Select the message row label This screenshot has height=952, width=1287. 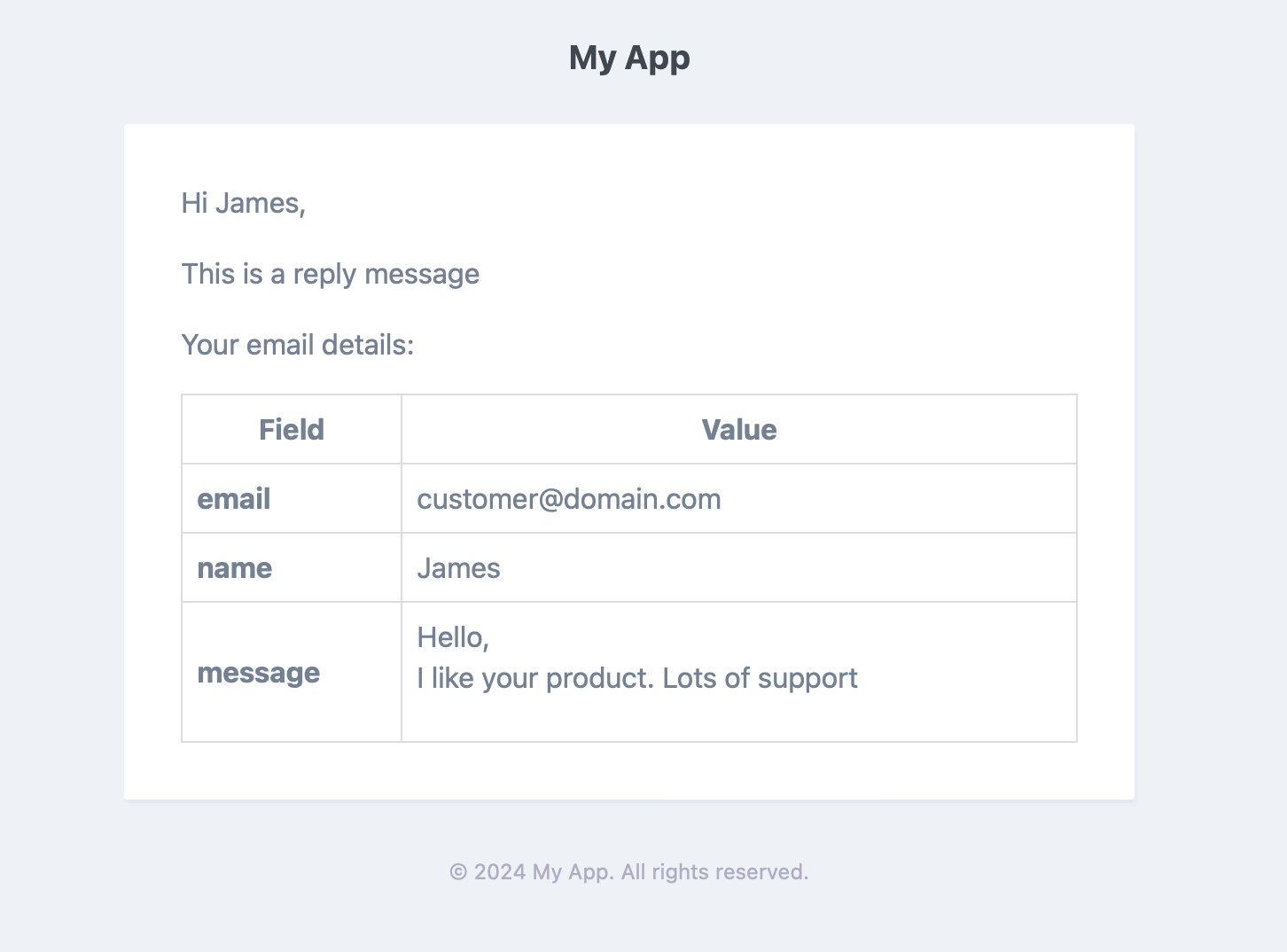point(259,673)
